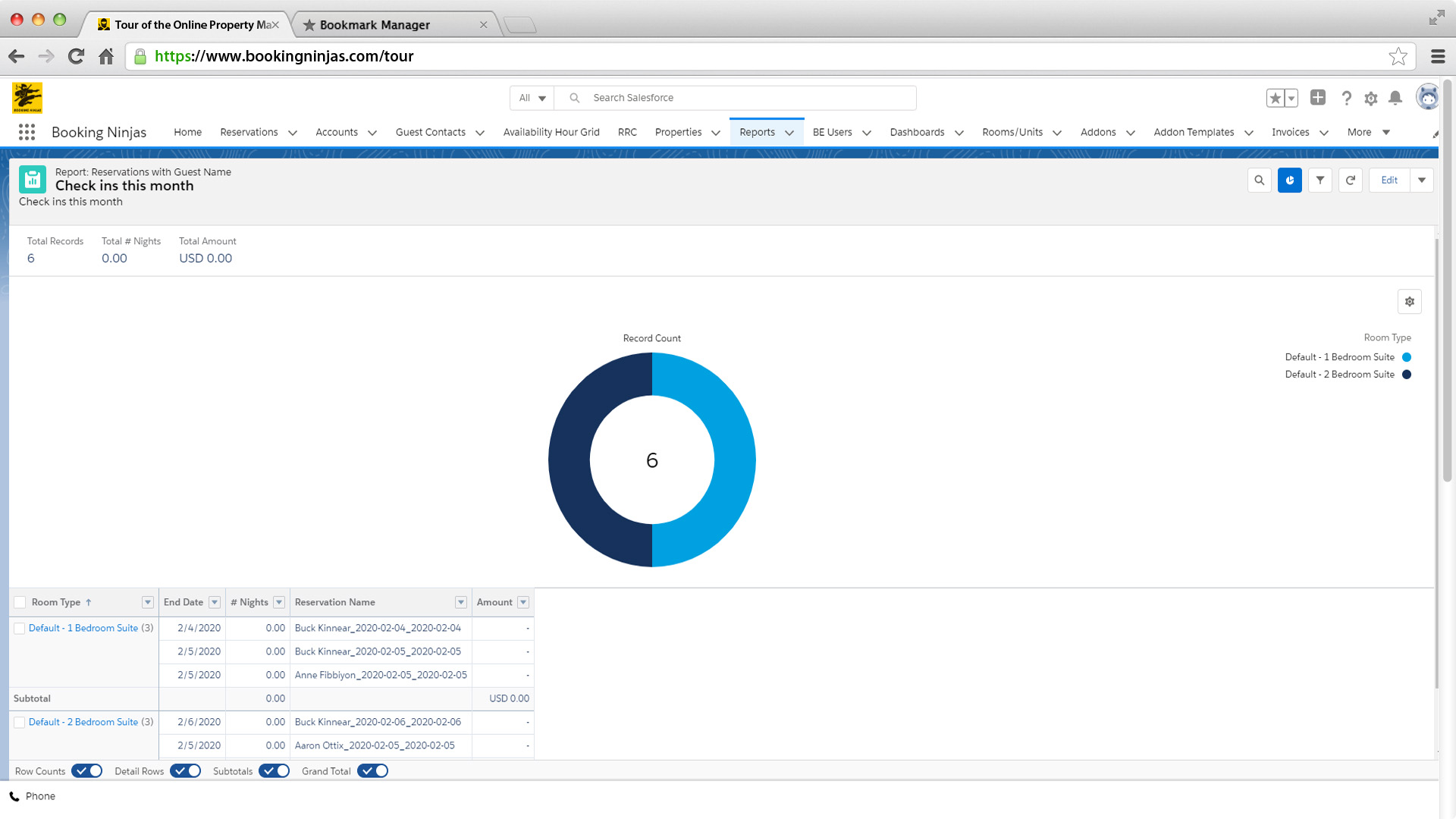Open the Amount column menu arrow
This screenshot has height=819, width=1456.
(523, 602)
